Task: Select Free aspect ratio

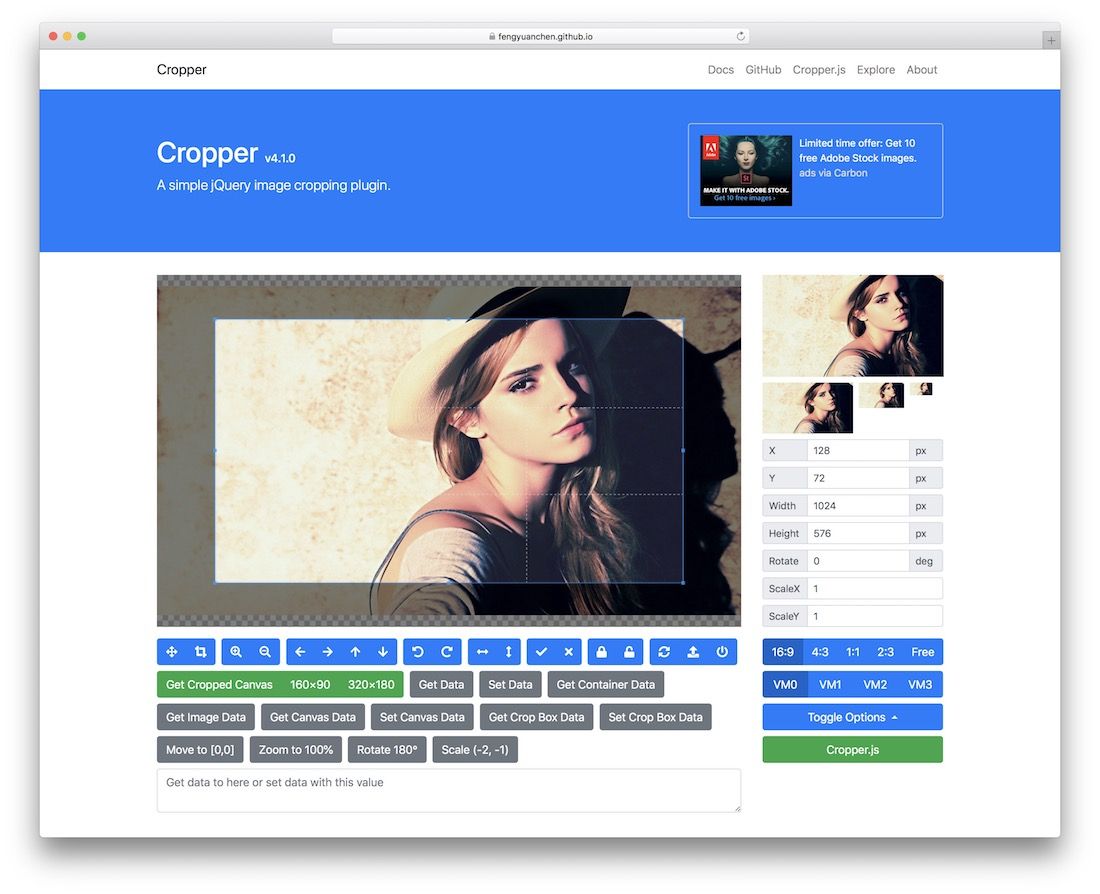Action: [x=923, y=652]
